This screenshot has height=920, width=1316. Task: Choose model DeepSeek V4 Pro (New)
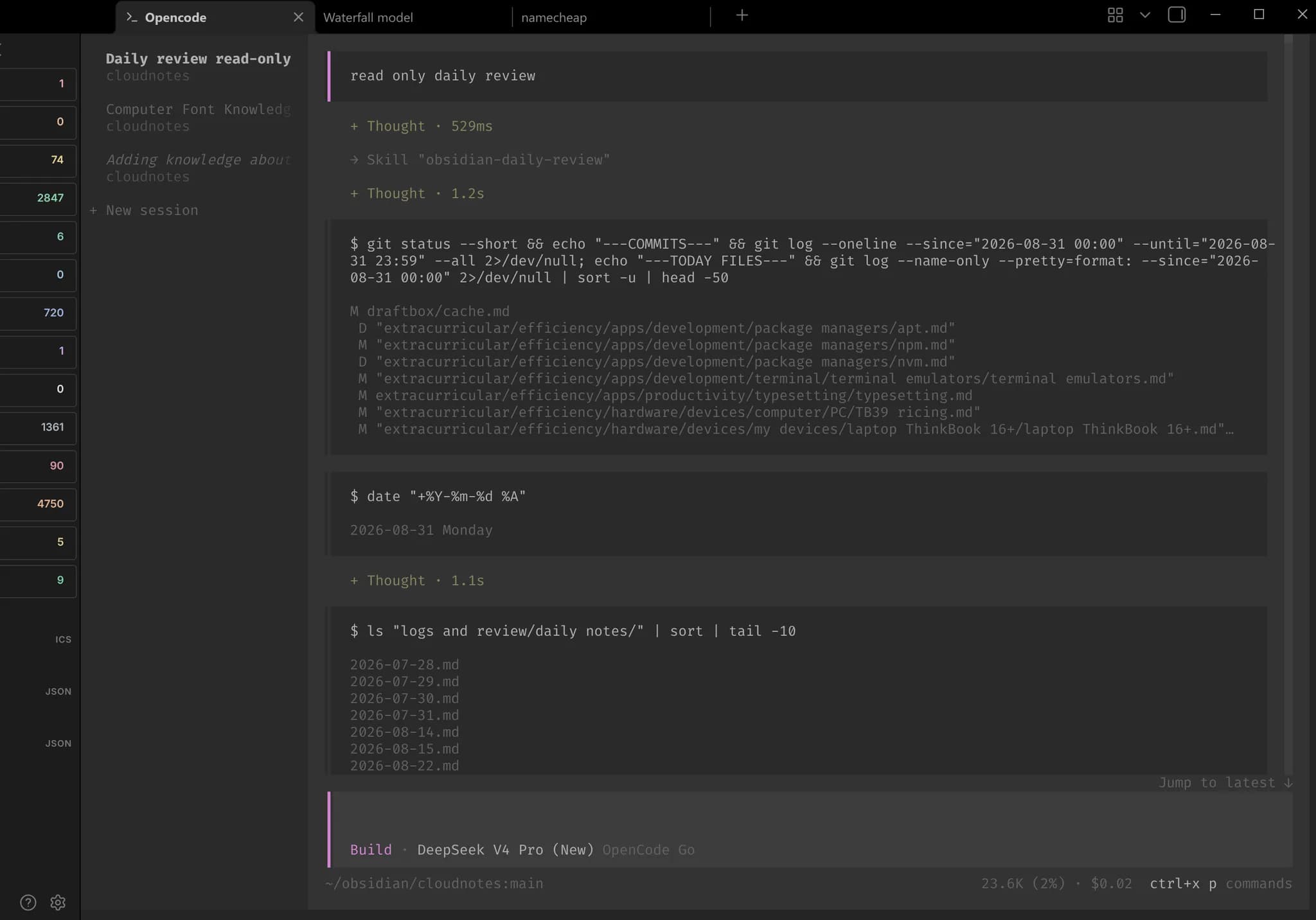point(506,850)
